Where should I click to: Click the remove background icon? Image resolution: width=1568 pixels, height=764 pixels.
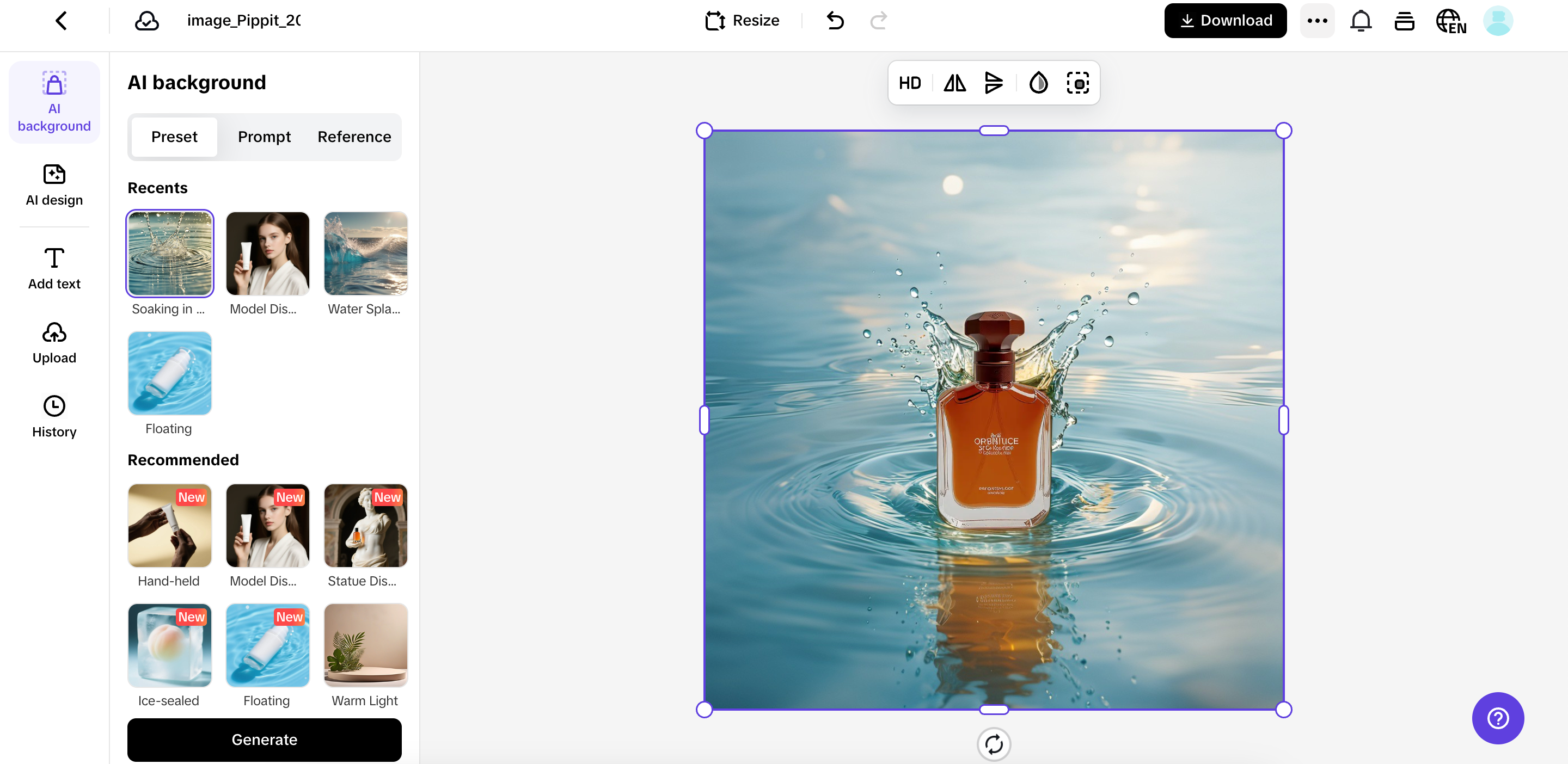1077,83
